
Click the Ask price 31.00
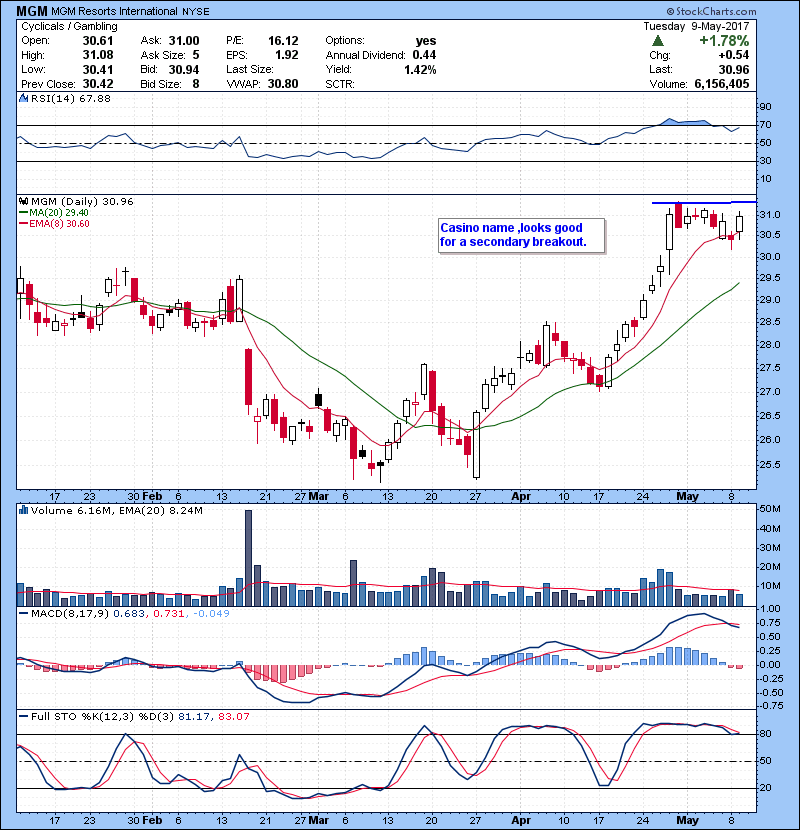pyautogui.click(x=184, y=41)
